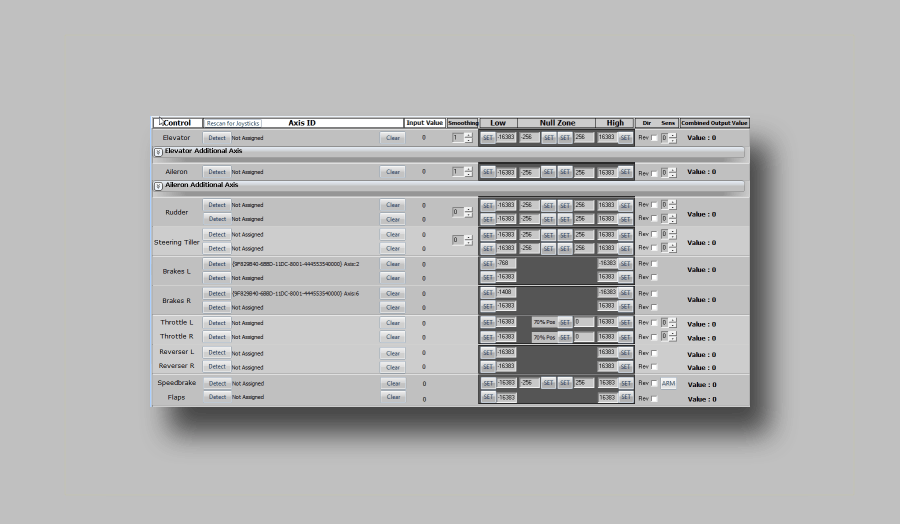Image resolution: width=900 pixels, height=524 pixels.
Task: Expand the Aileron Additional Axis section
Action: coord(158,186)
